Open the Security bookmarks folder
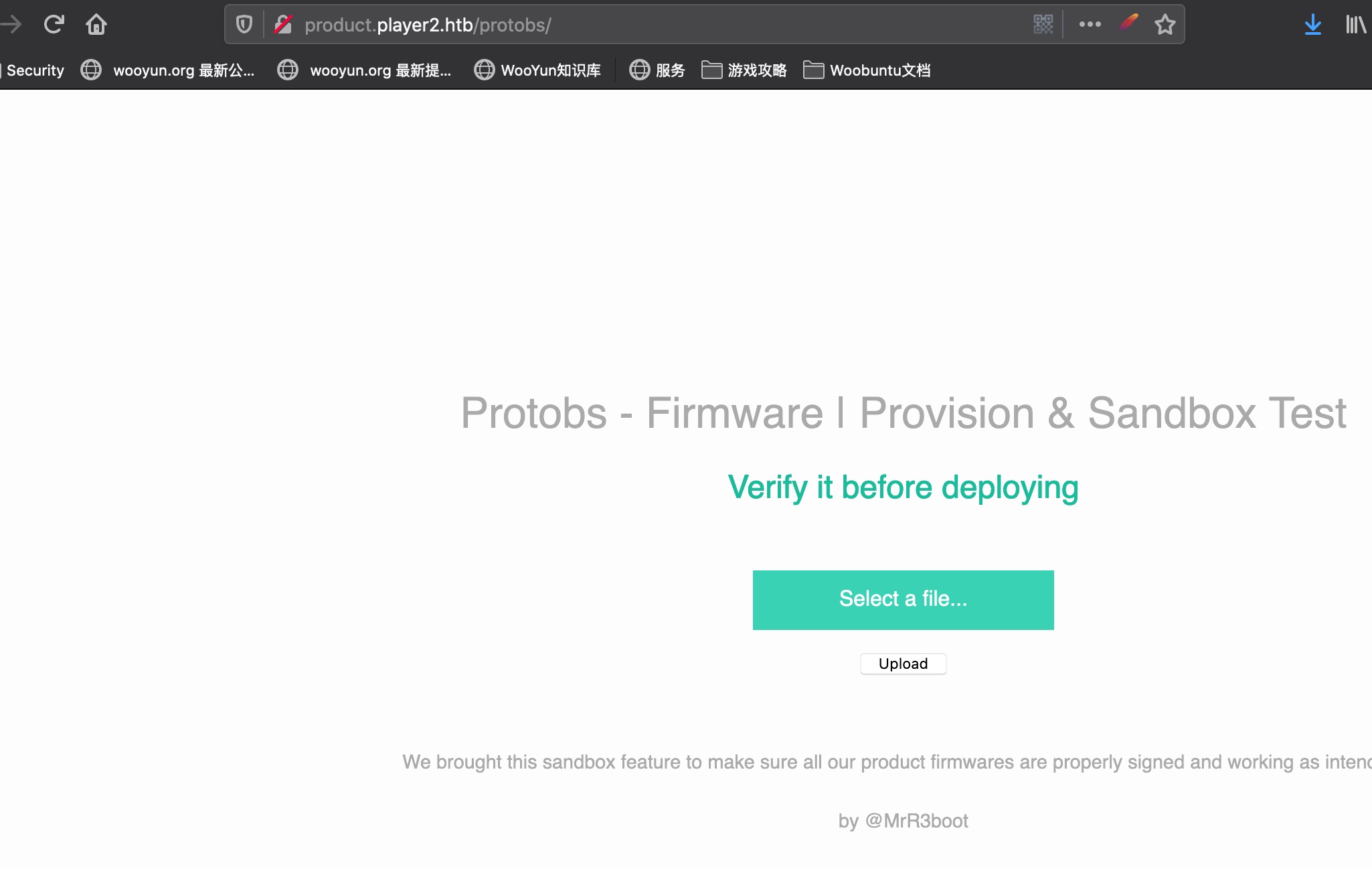This screenshot has width=1372, height=869. [x=33, y=70]
